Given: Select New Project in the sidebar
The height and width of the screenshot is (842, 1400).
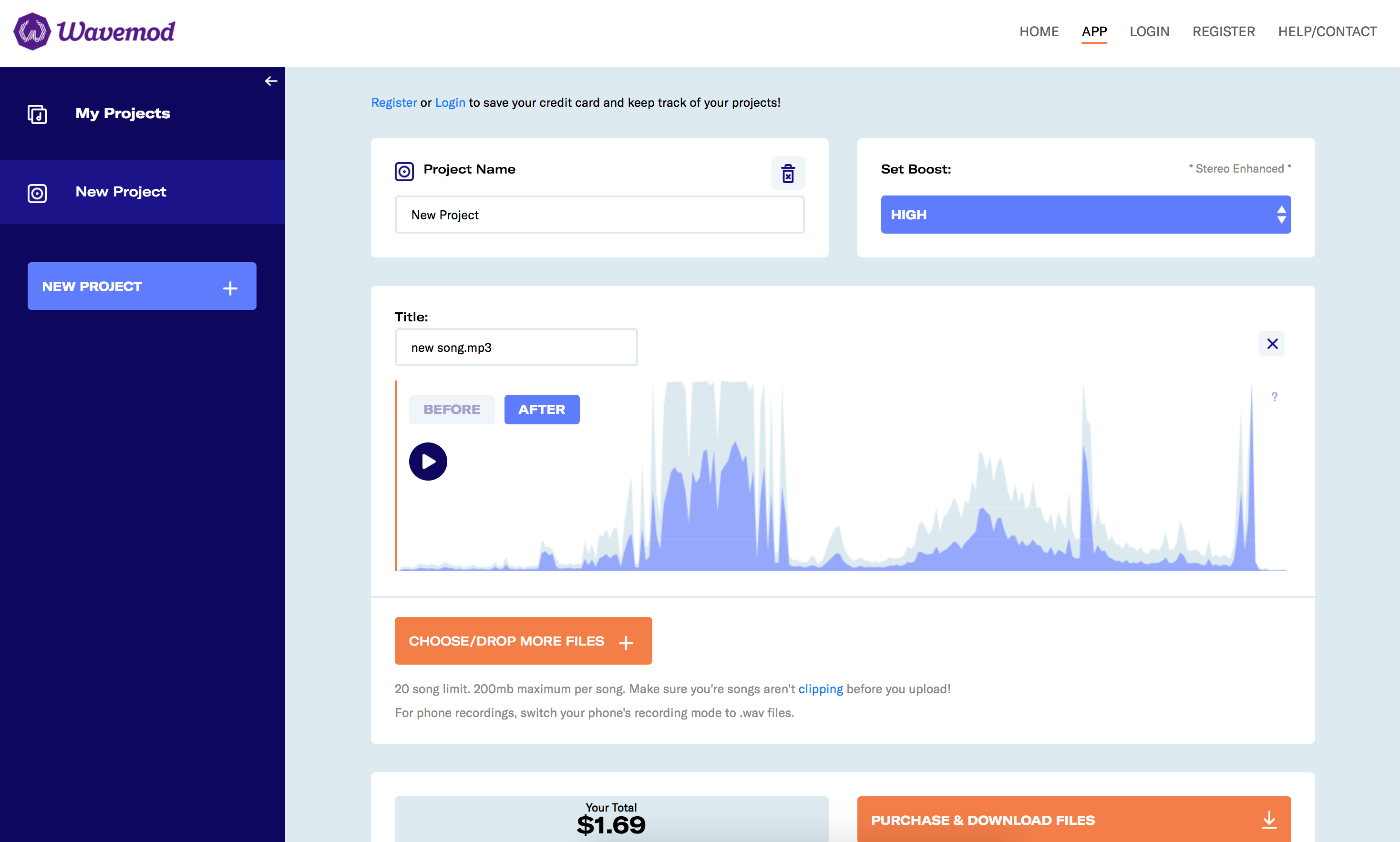Looking at the screenshot, I should (120, 192).
